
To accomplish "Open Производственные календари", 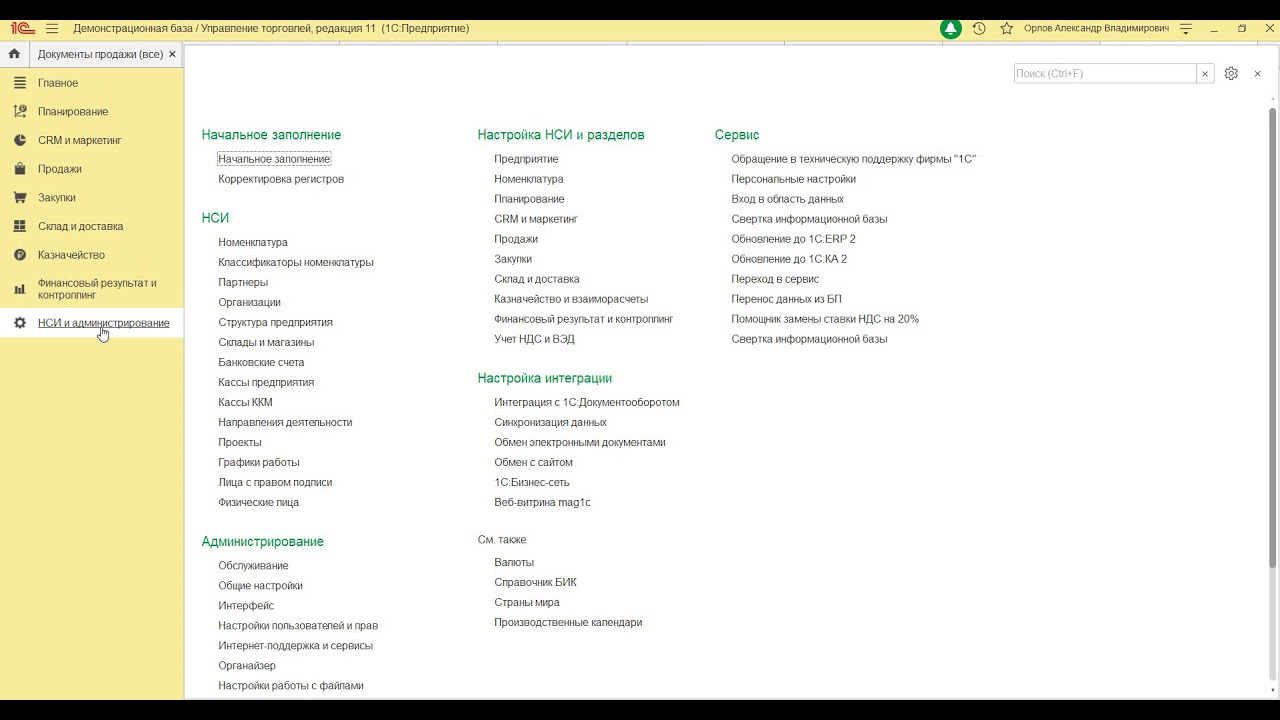I will 568,622.
